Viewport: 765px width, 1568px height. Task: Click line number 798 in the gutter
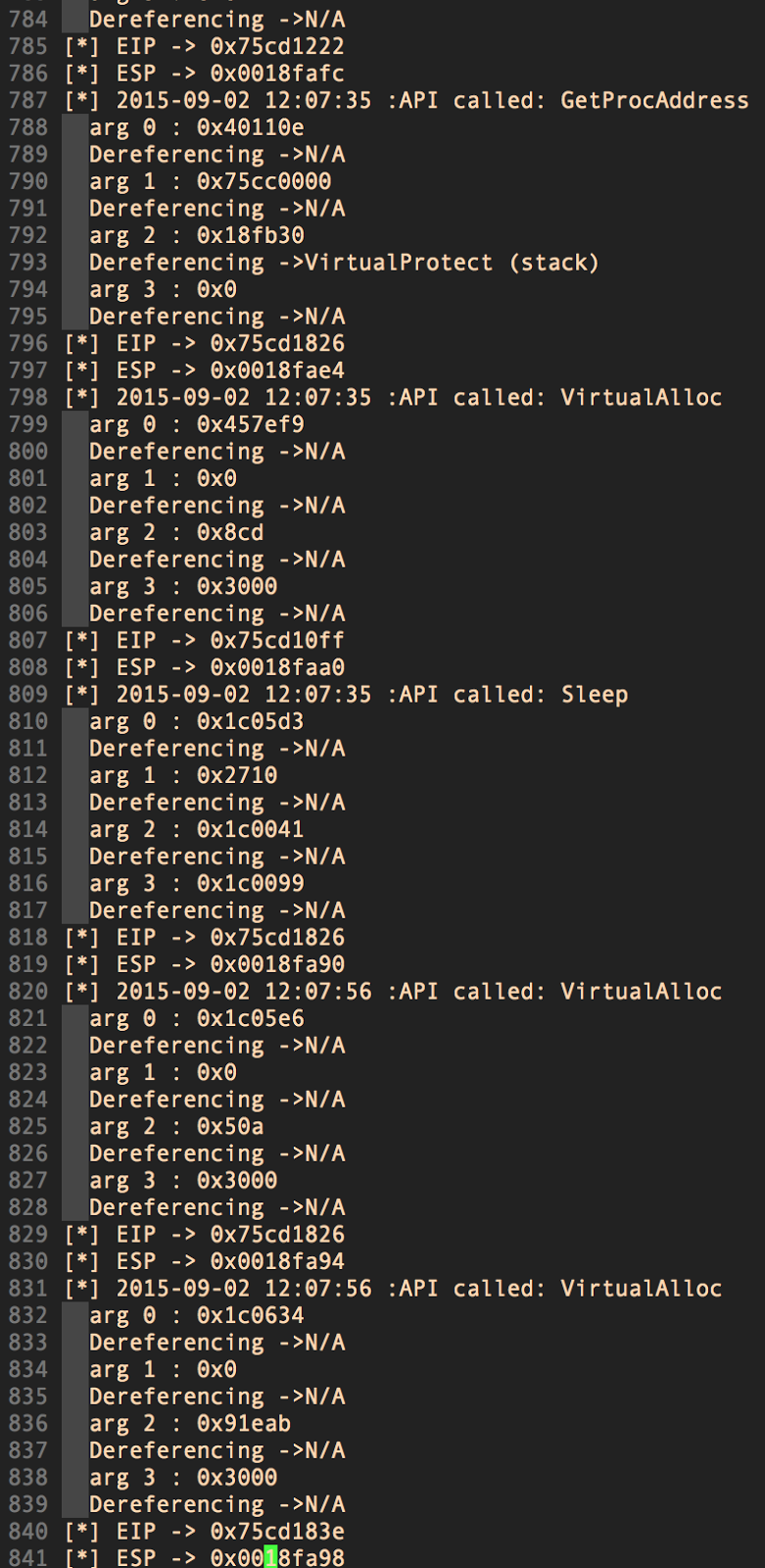[27, 397]
